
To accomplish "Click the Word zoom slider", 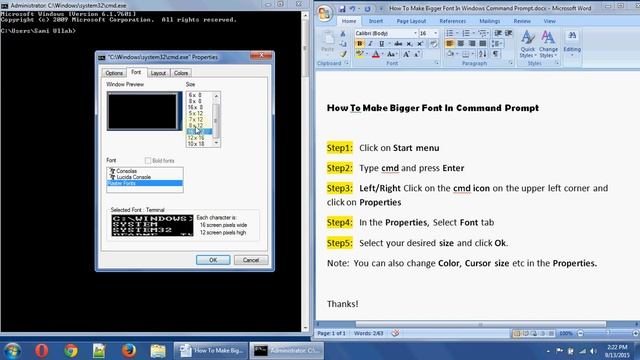I will [608, 333].
